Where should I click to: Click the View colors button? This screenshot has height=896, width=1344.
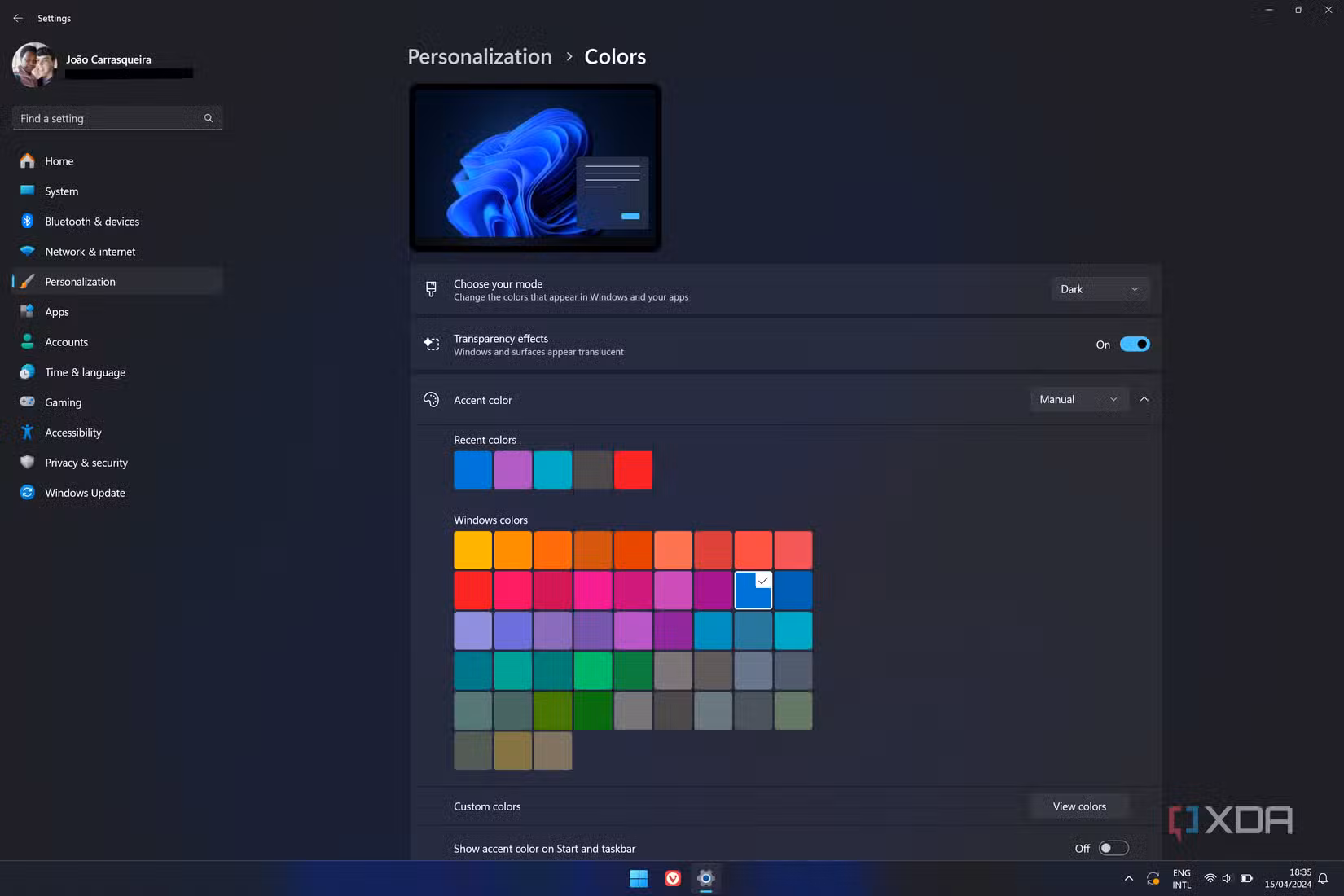click(1079, 806)
